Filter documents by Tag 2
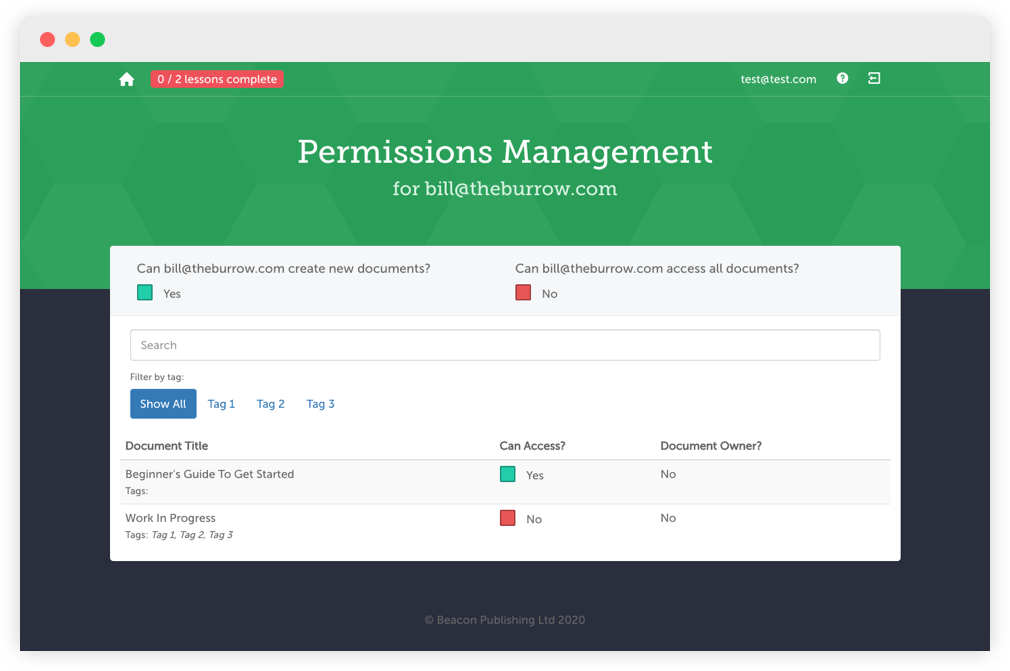 tap(270, 403)
